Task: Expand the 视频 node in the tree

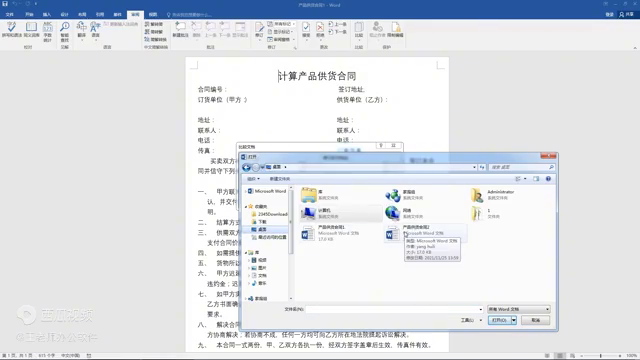Action: 249,260
